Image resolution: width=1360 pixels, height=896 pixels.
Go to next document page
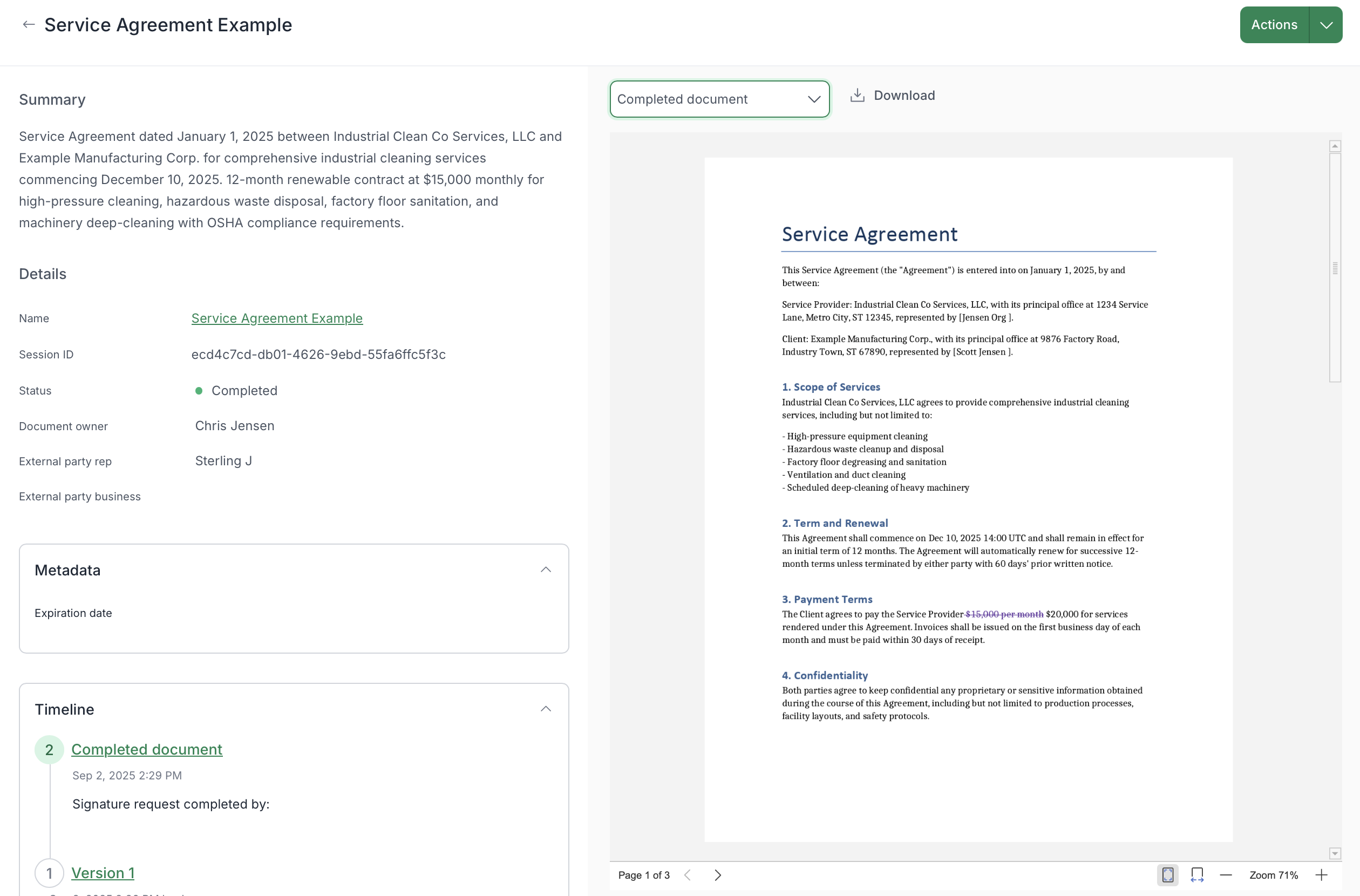tap(718, 875)
